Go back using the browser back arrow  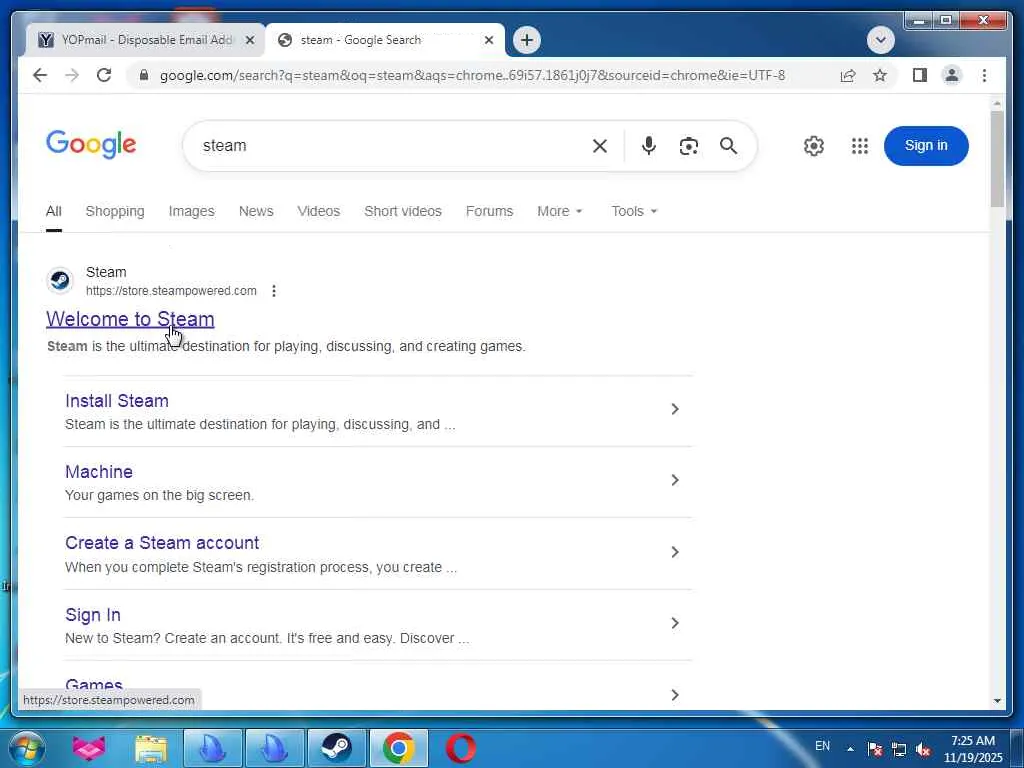40,75
